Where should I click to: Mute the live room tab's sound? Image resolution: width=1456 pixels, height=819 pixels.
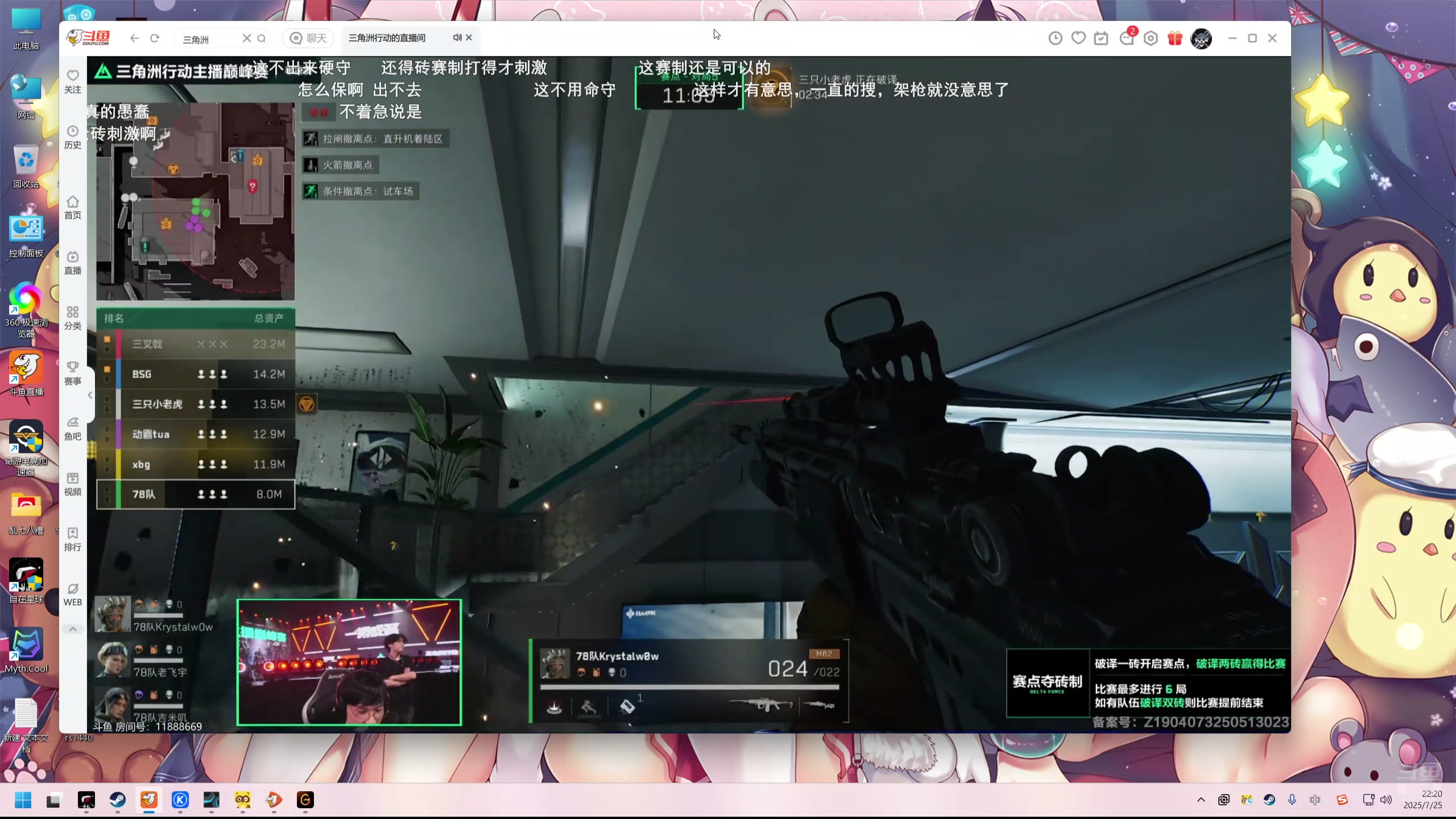click(x=457, y=38)
